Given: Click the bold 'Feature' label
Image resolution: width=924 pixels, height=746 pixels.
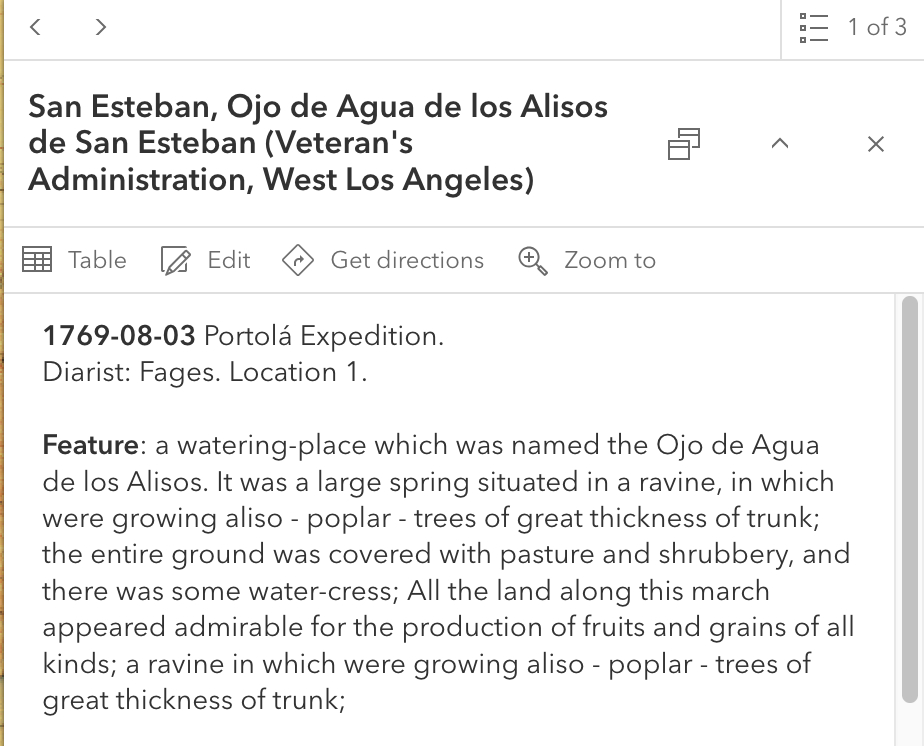Looking at the screenshot, I should click(x=90, y=445).
